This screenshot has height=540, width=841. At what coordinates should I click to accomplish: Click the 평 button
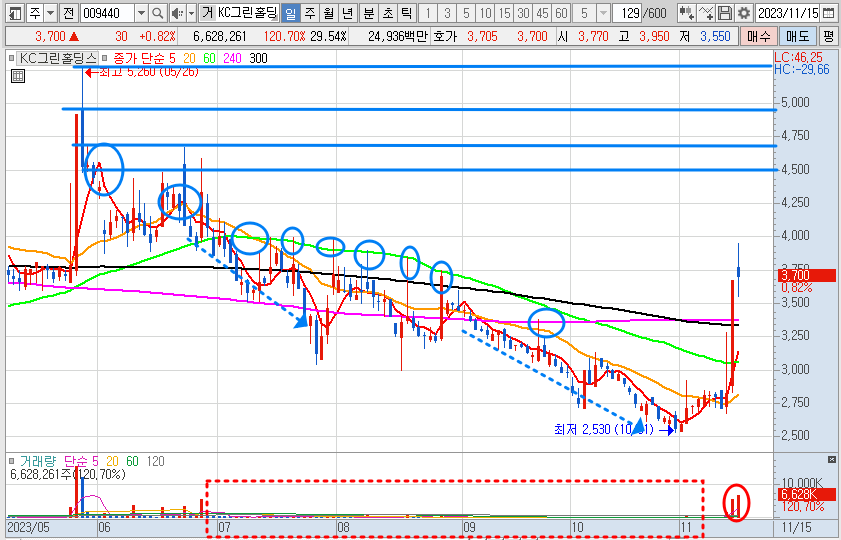[x=829, y=36]
